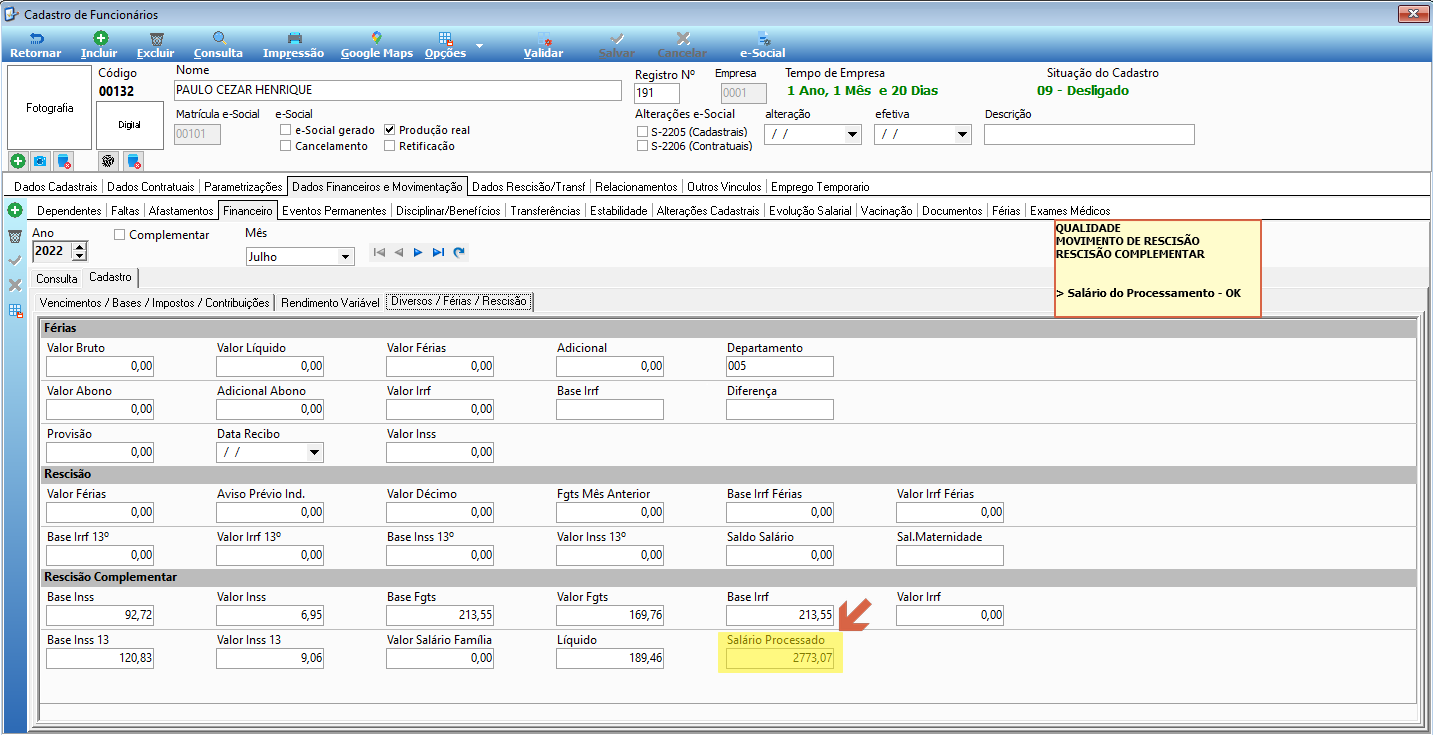Image resolution: width=1433 pixels, height=735 pixels.
Task: Click the X cancel icon in left sidebar
Action: click(15, 285)
